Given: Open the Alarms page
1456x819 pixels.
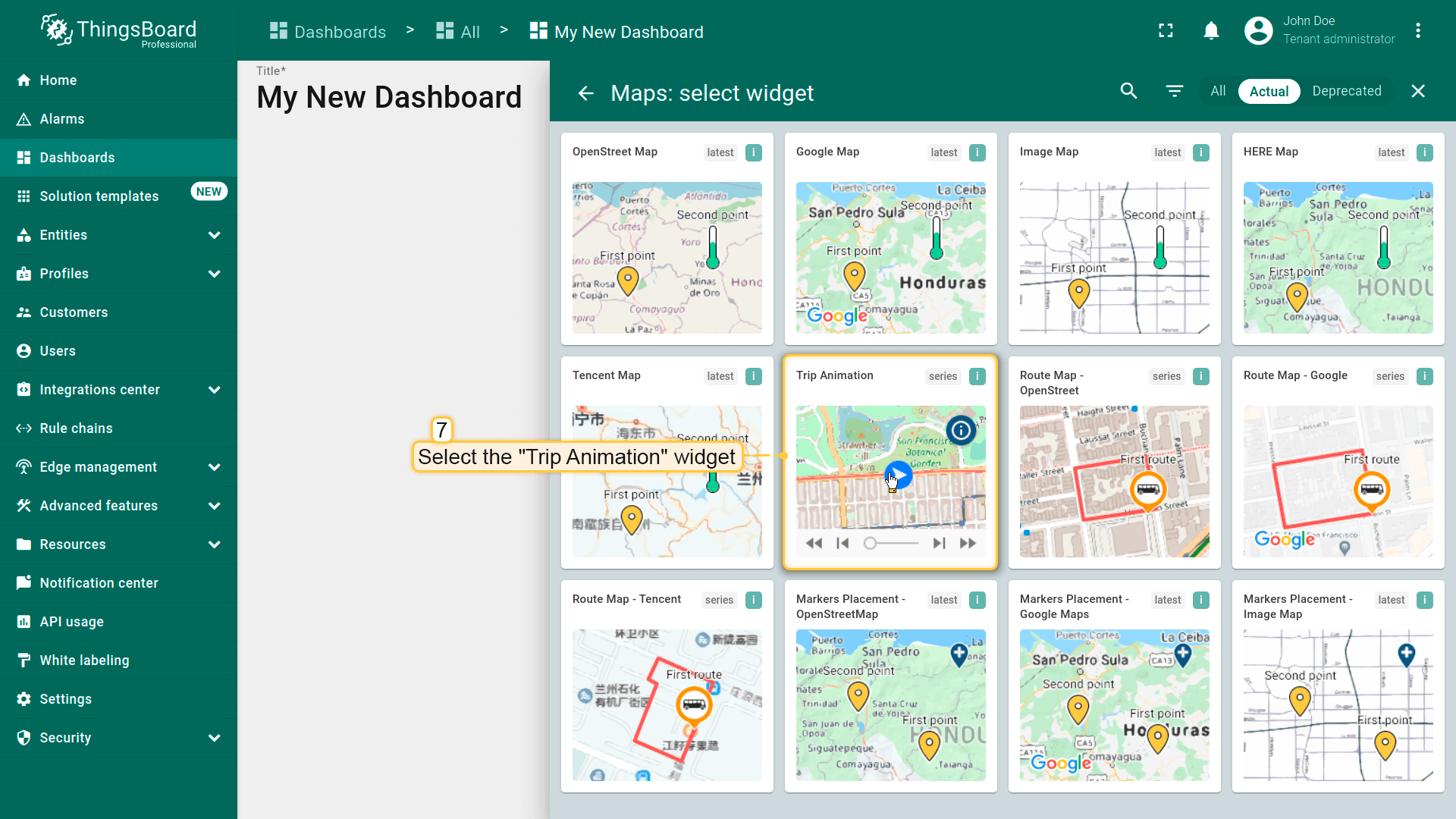Looking at the screenshot, I should pyautogui.click(x=118, y=119).
